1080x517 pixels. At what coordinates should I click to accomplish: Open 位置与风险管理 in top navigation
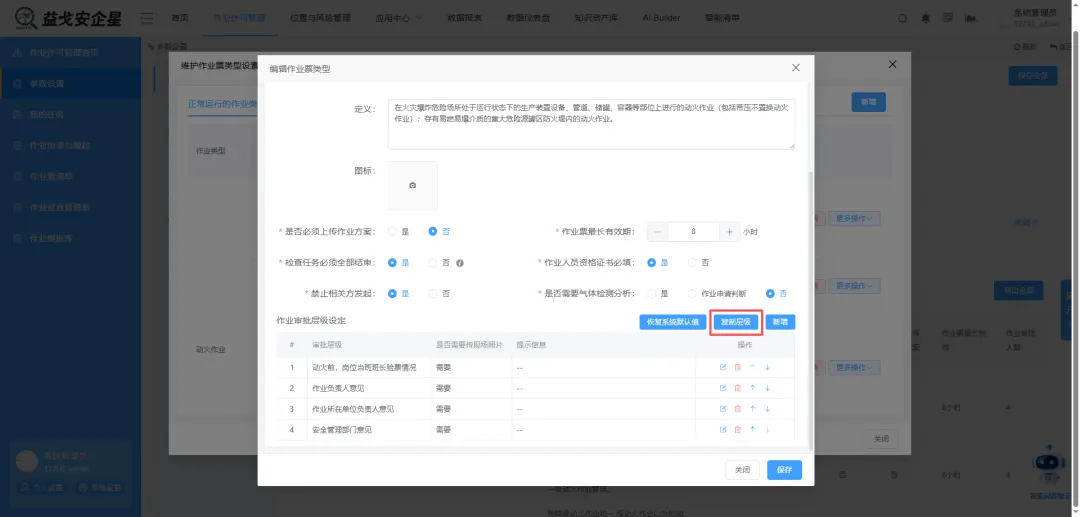320,19
